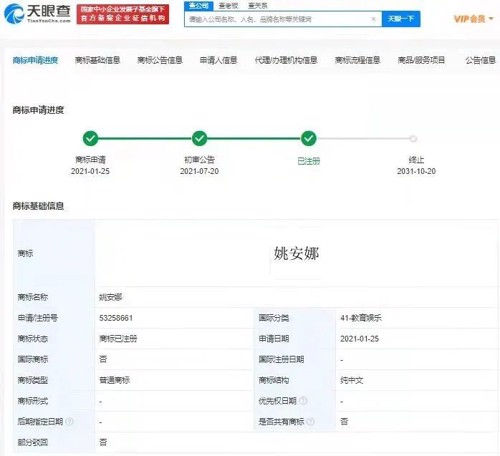Switch to the 商标公告信息 tab

click(x=160, y=60)
